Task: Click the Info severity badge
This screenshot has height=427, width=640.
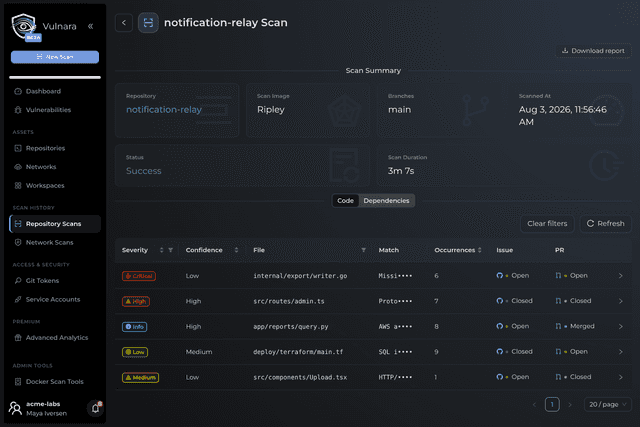Action: (x=134, y=327)
